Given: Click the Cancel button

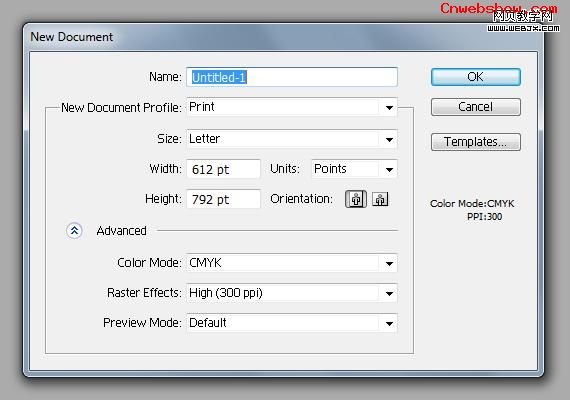Looking at the screenshot, I should point(475,107).
